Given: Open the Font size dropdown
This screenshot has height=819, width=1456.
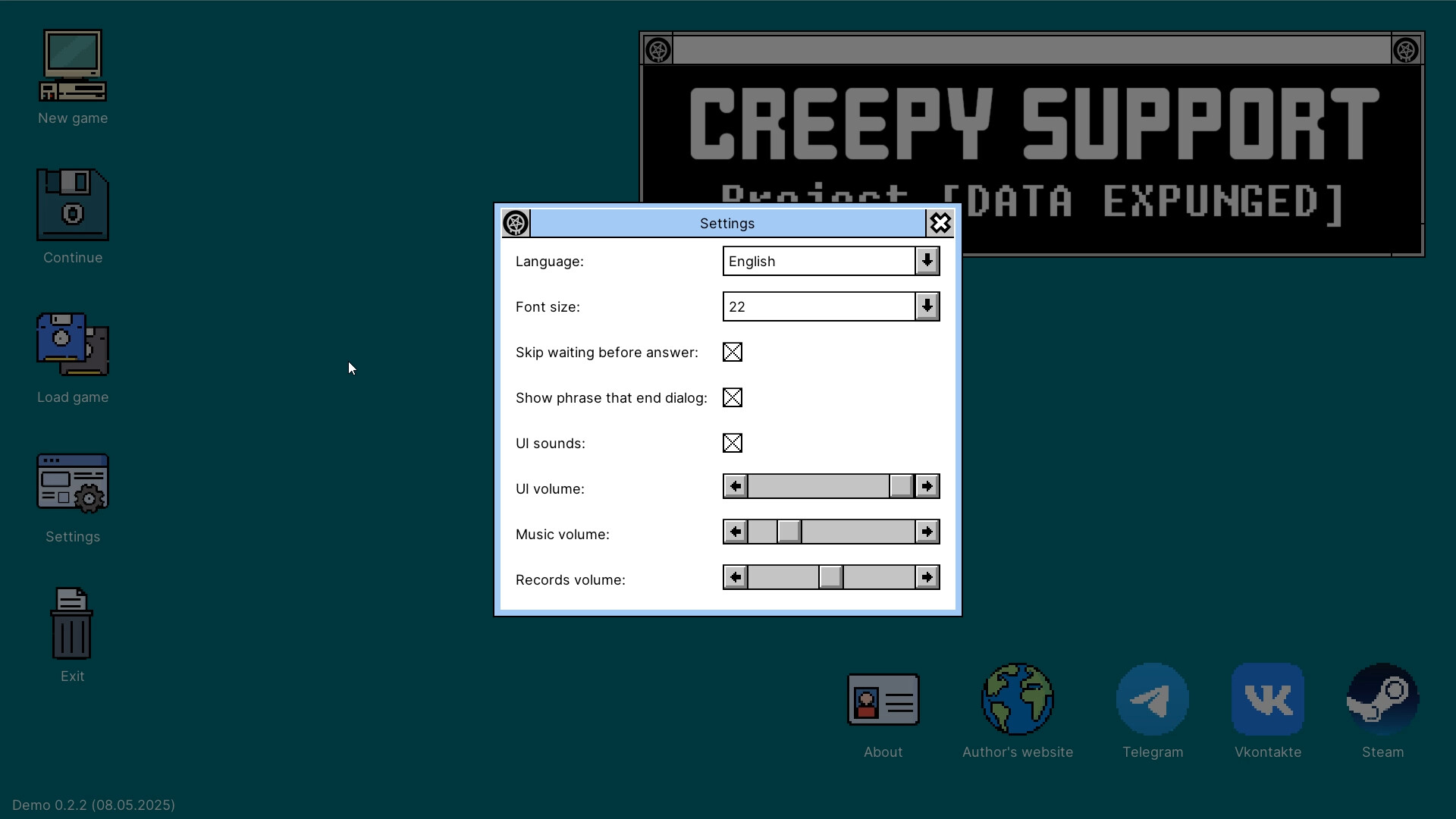Looking at the screenshot, I should [927, 306].
